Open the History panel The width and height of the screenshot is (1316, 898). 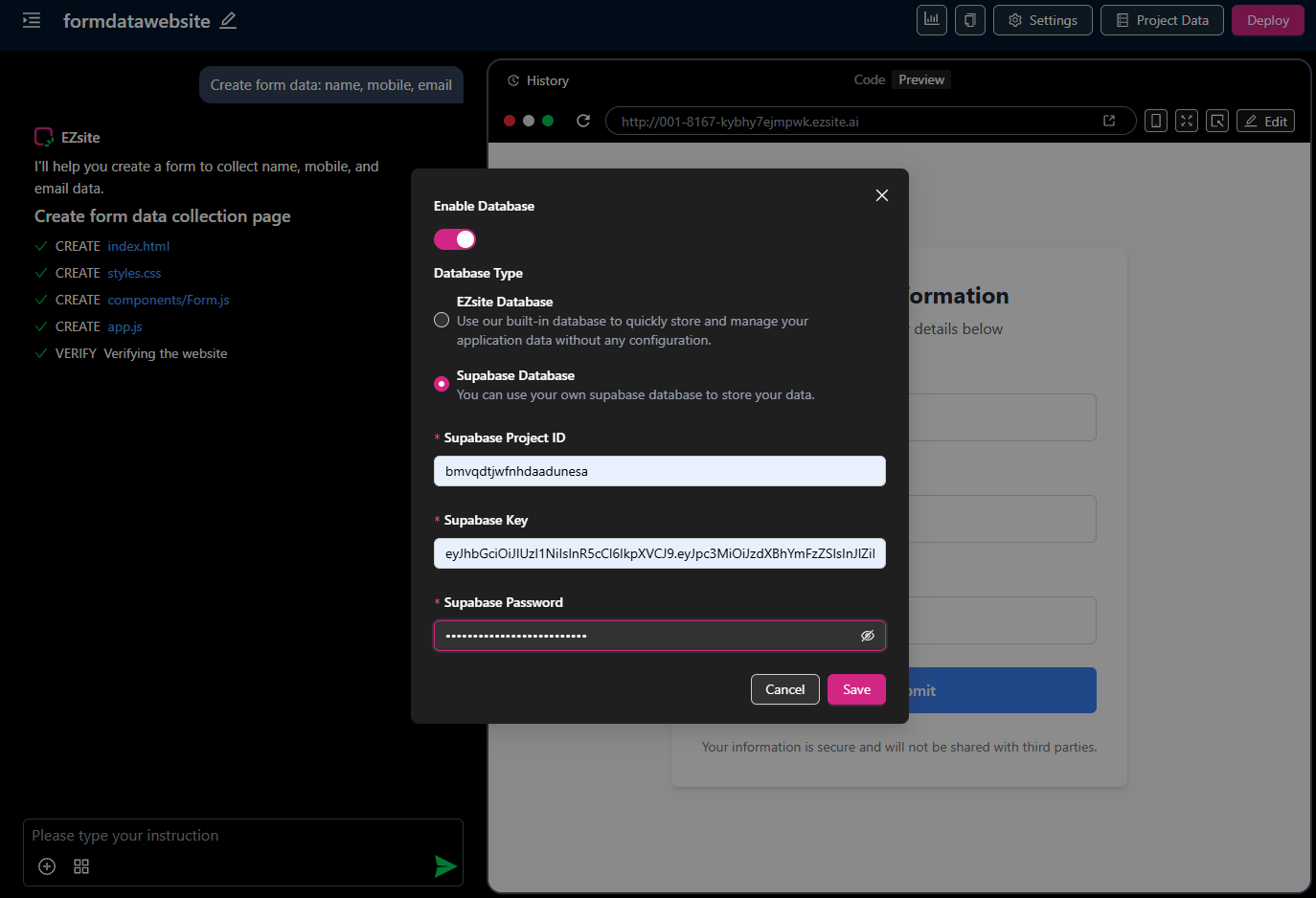coord(538,80)
